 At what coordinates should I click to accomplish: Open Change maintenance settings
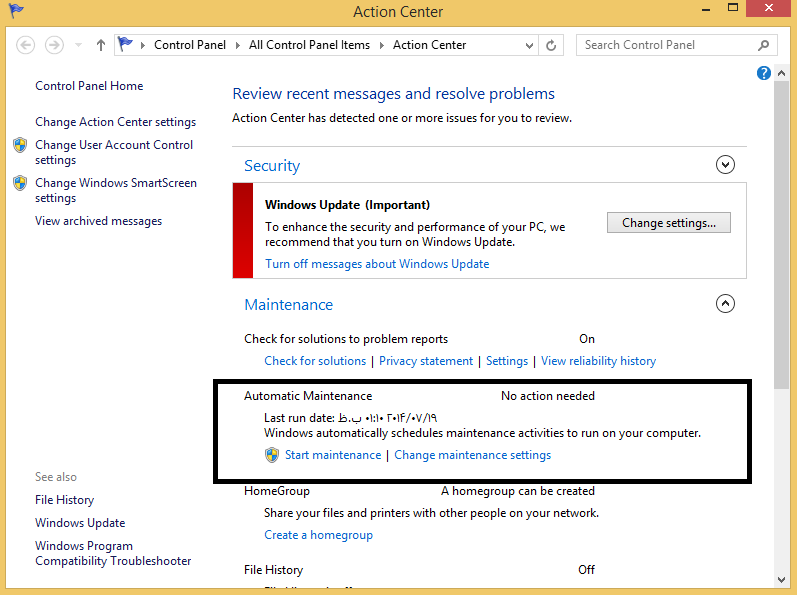(473, 455)
